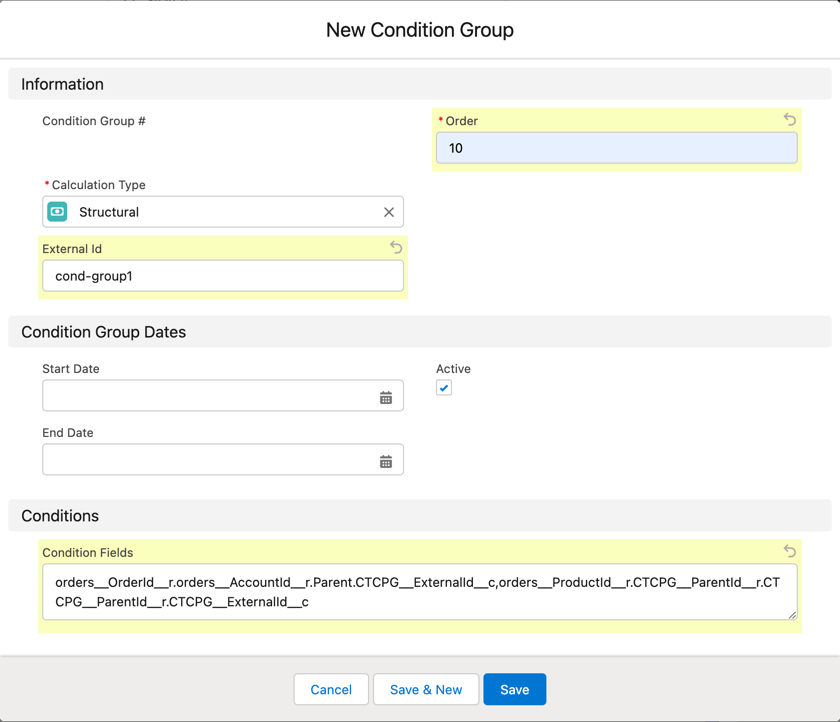Click into the cond-group1 External Id field
840x722 pixels.
pos(222,276)
